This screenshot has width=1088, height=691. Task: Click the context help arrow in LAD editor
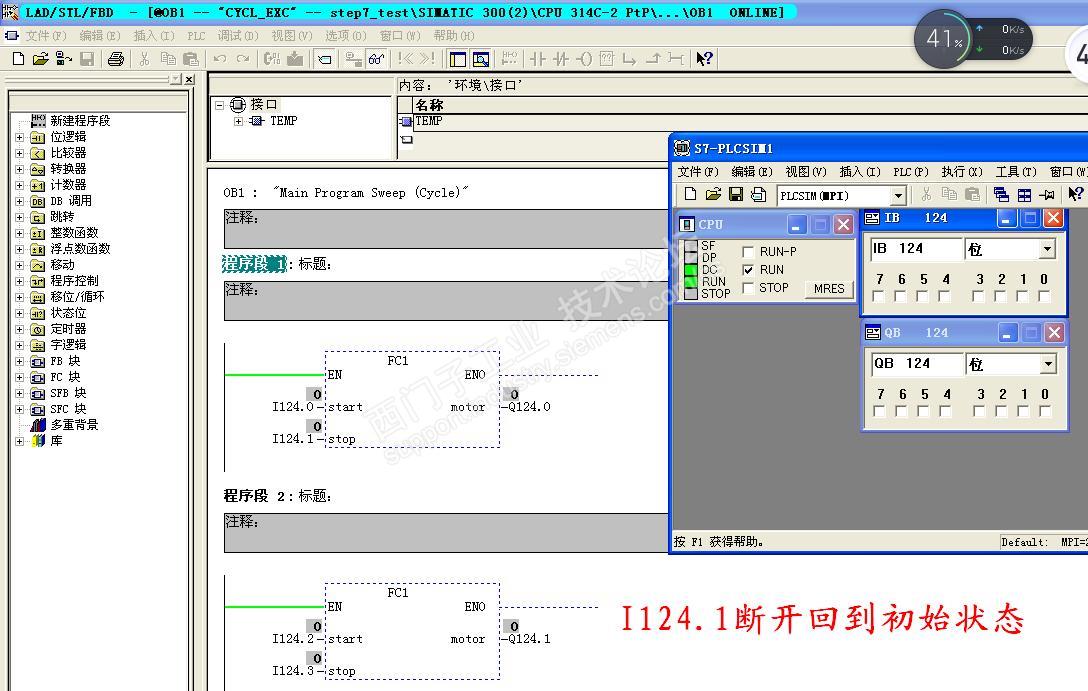click(704, 59)
